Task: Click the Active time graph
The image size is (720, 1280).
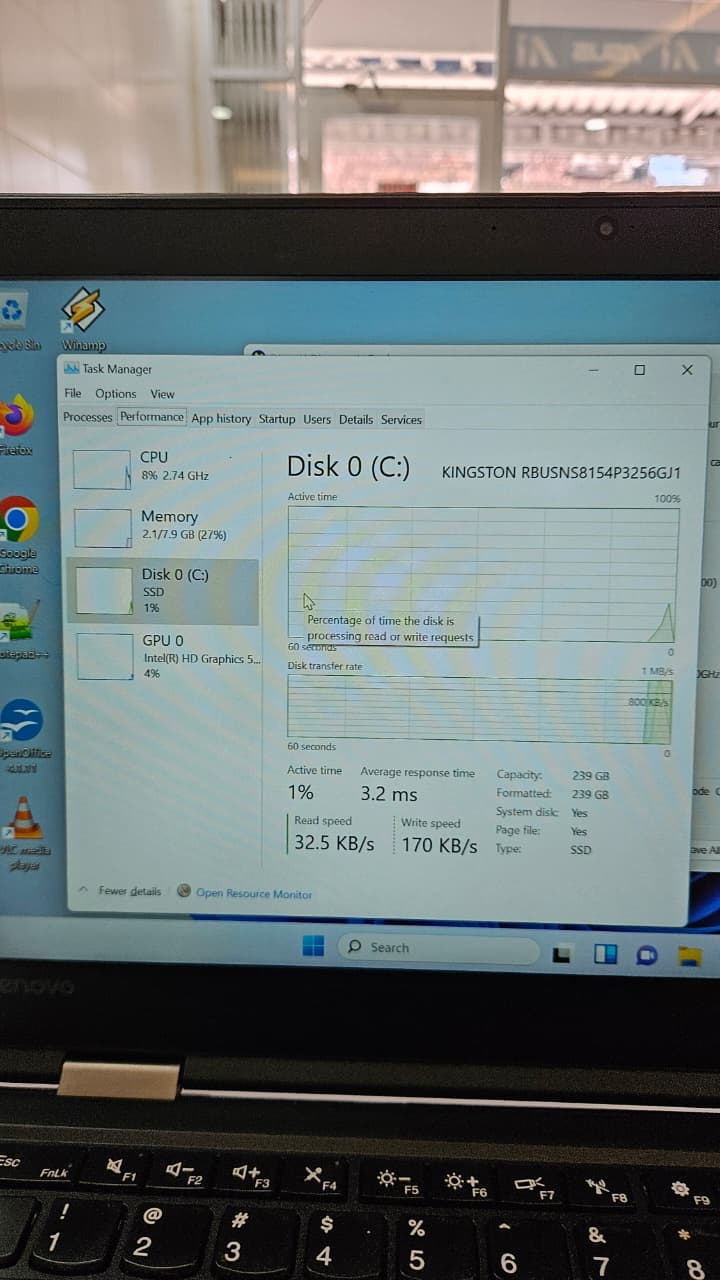Action: coord(483,574)
